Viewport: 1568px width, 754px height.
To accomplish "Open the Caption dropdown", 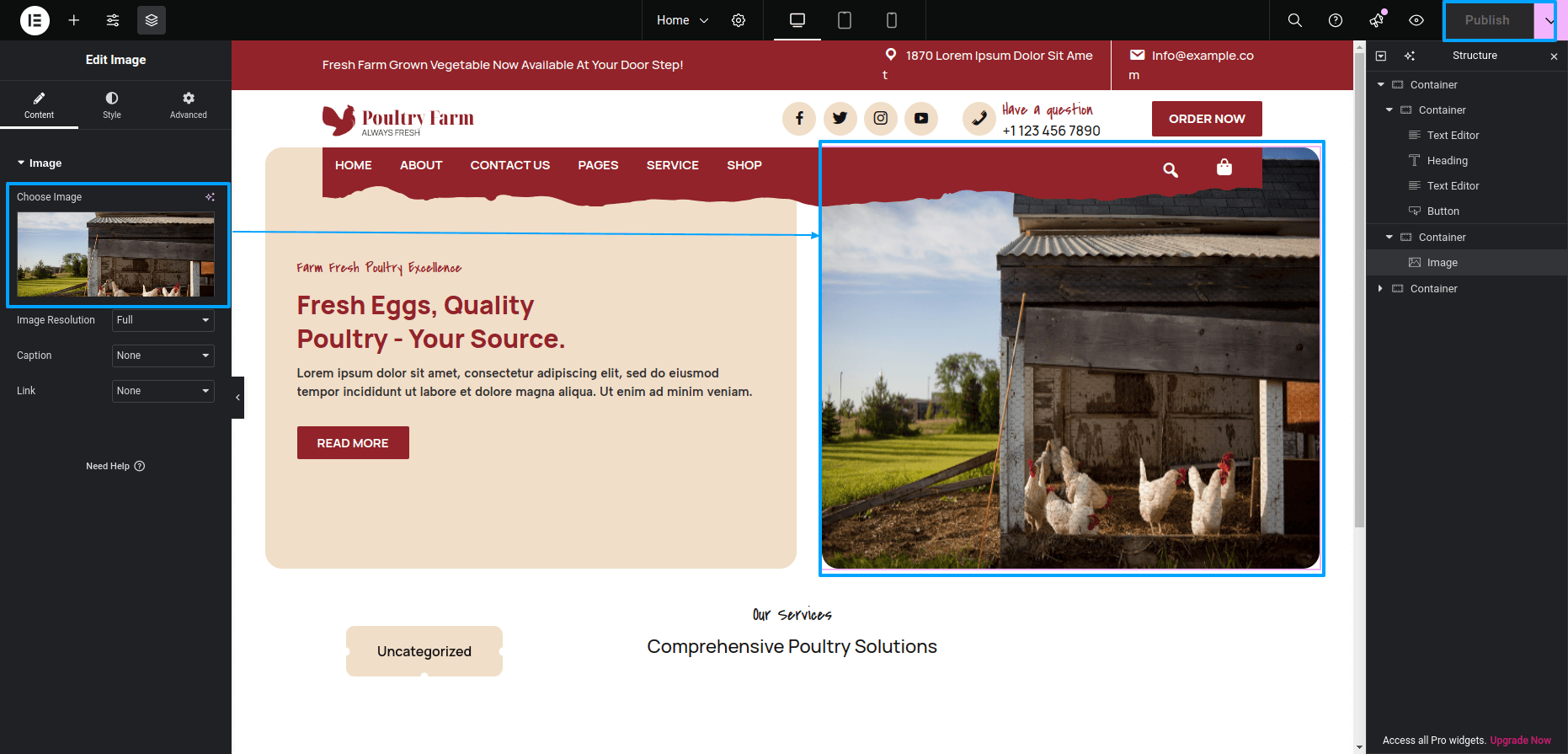I will [163, 356].
